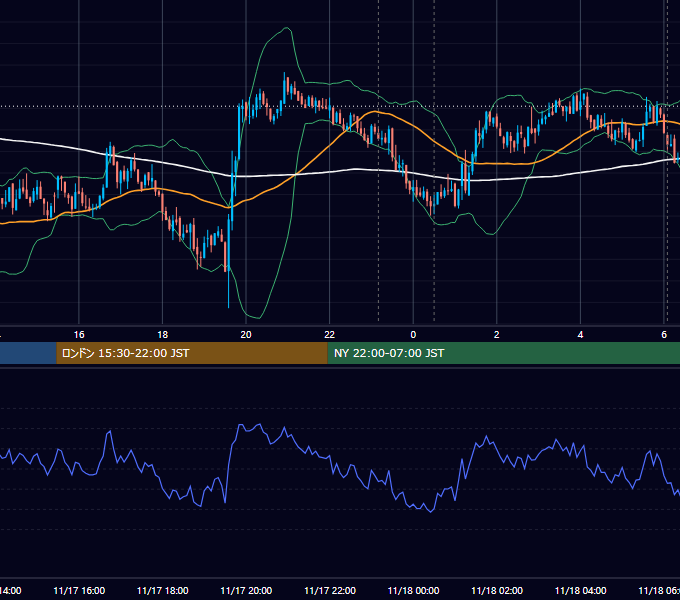Screen dimensions: 680x600
Task: Click time label 0 on upper axis
Action: (413, 335)
